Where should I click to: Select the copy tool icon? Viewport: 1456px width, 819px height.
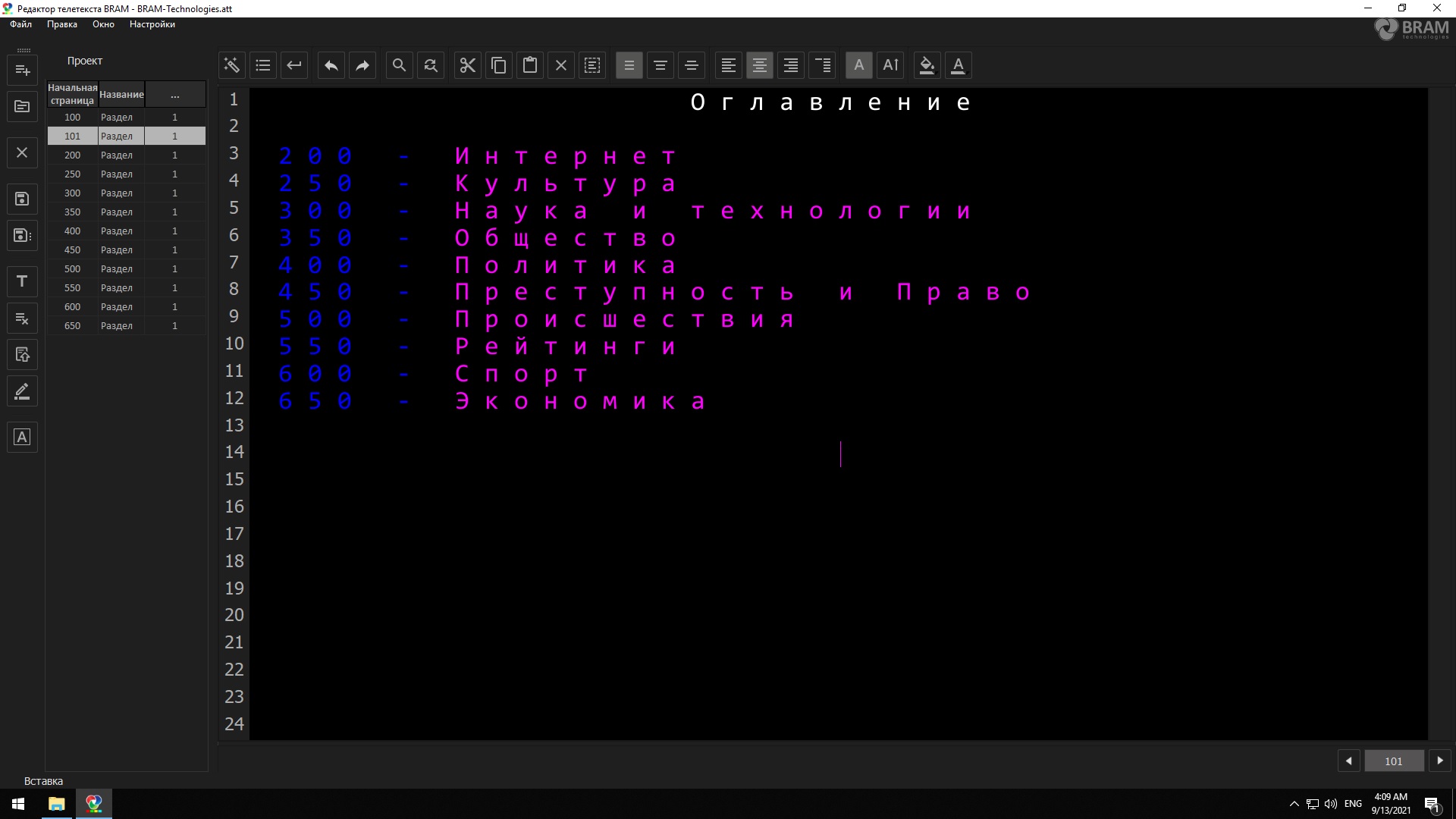coord(498,65)
